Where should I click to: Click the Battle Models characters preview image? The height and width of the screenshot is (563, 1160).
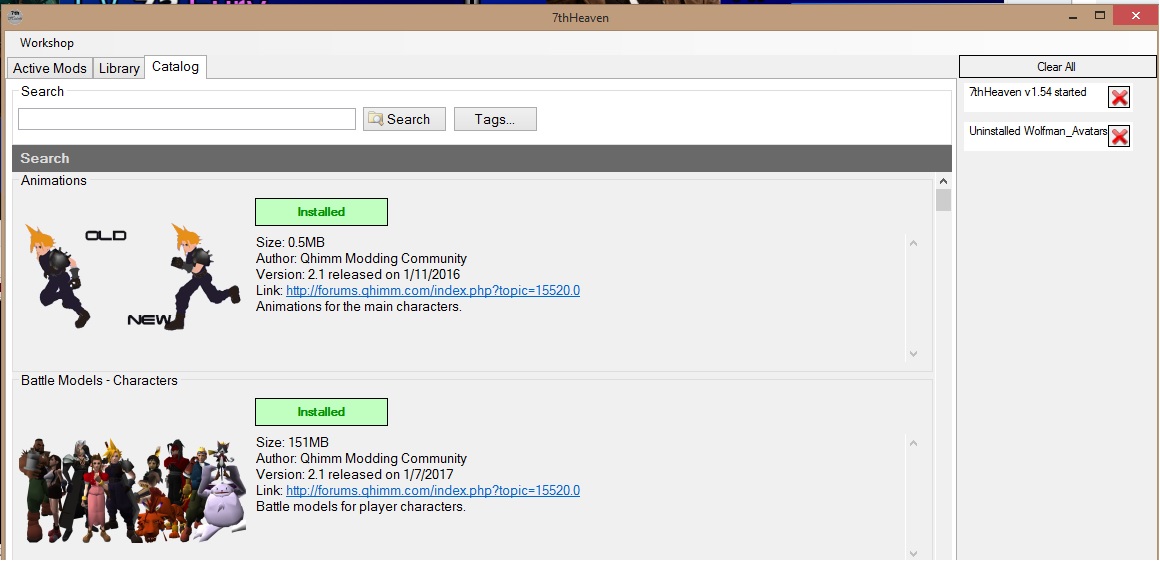coord(132,489)
